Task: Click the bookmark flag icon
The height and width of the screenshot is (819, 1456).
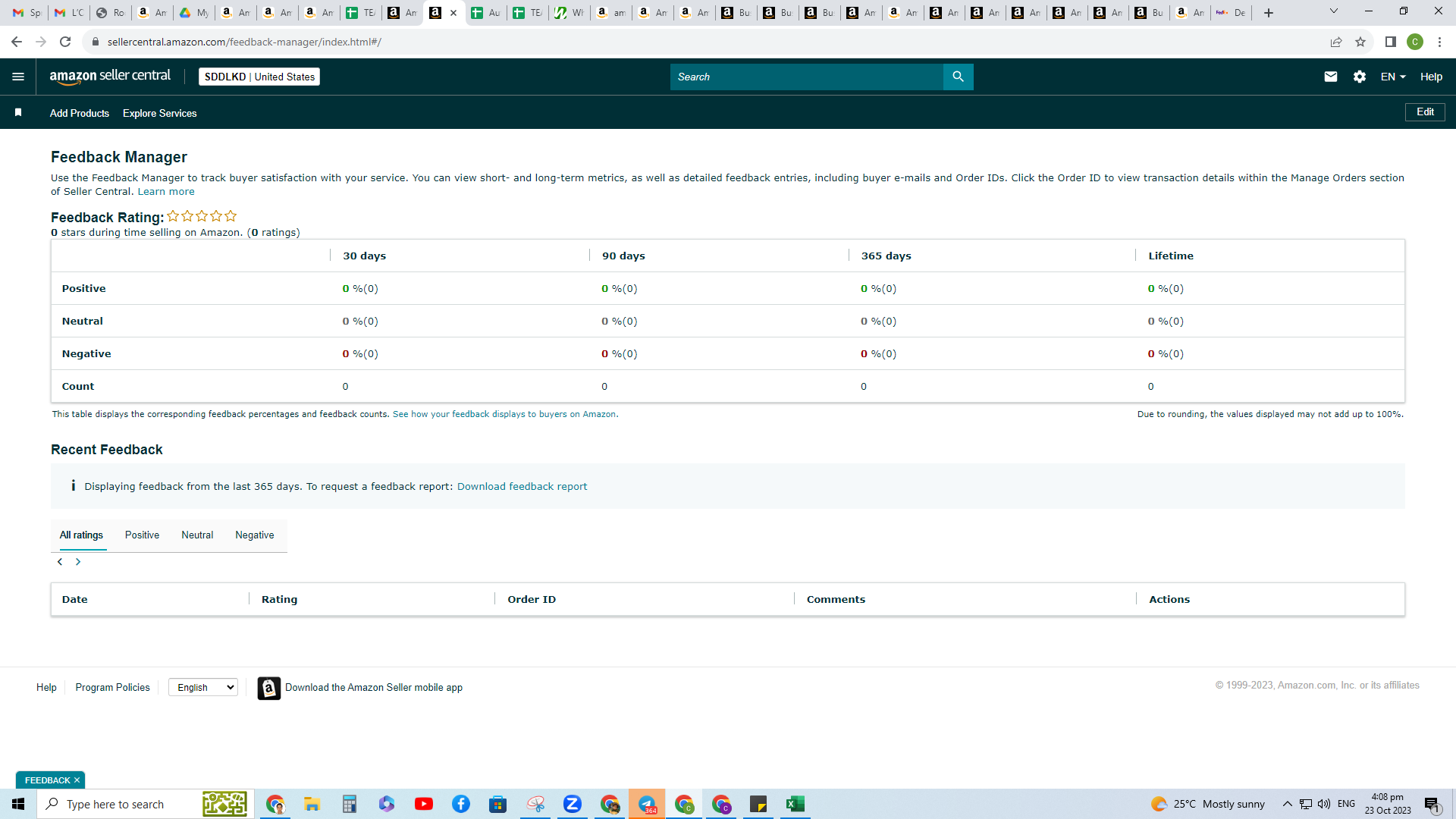Action: (x=18, y=112)
